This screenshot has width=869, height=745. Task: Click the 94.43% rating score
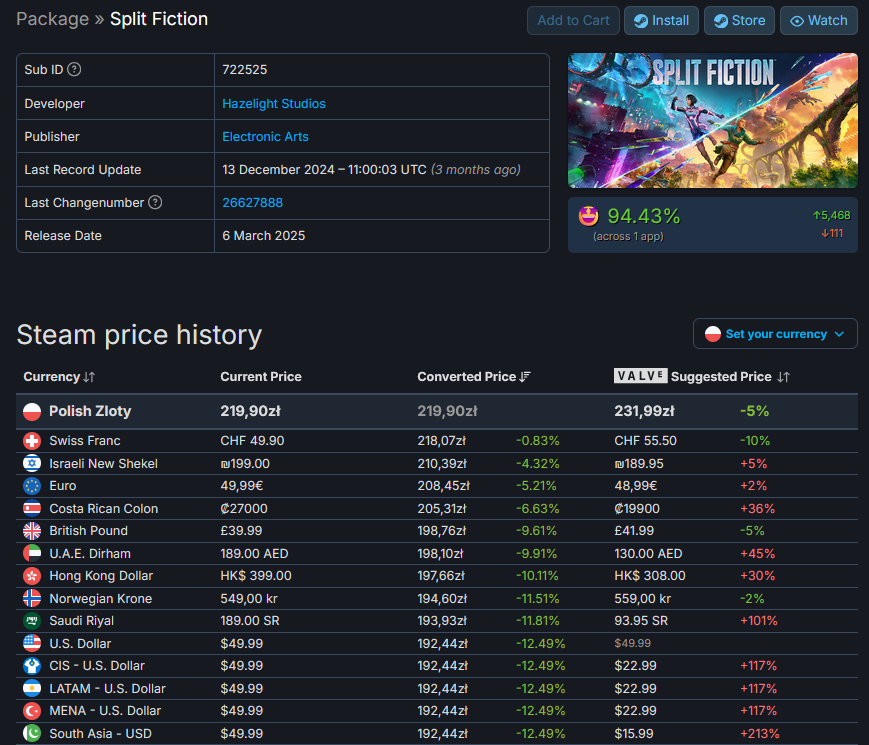[x=643, y=216]
